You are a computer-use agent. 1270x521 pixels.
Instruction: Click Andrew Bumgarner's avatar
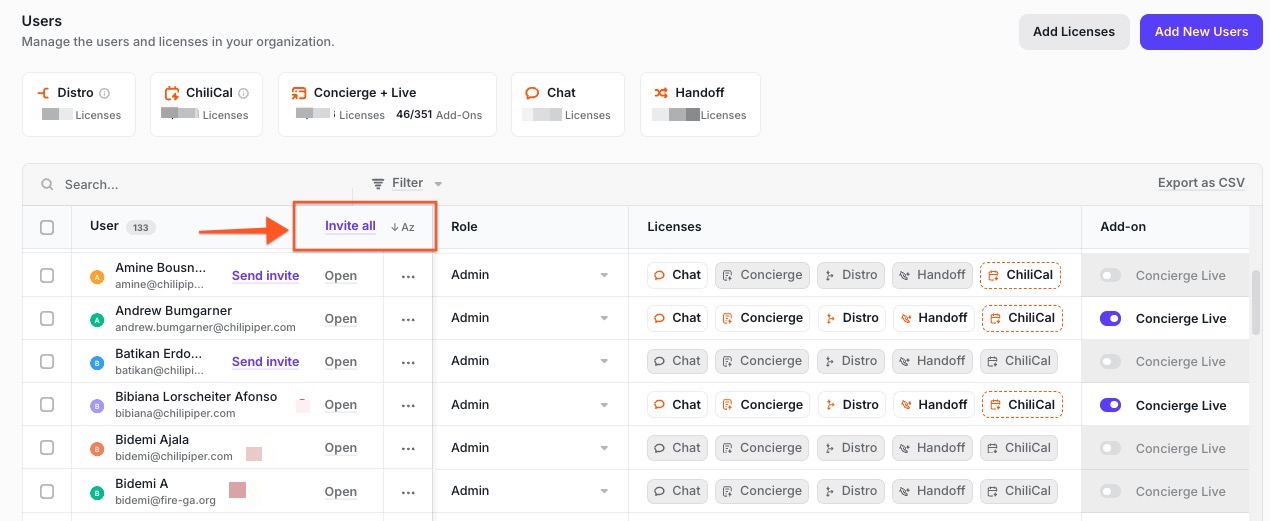click(97, 320)
